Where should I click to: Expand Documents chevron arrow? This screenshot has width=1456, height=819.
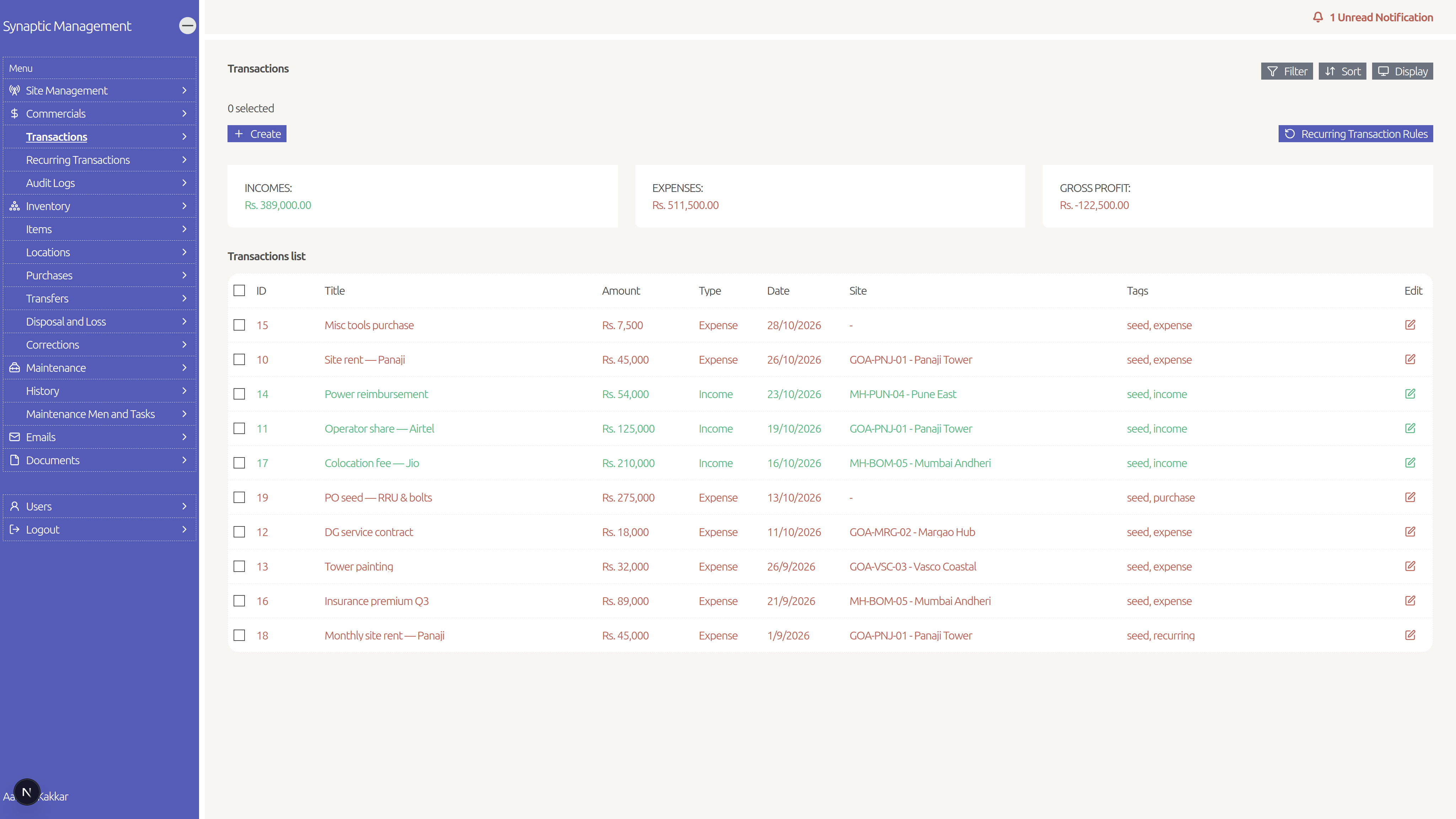pyautogui.click(x=184, y=460)
